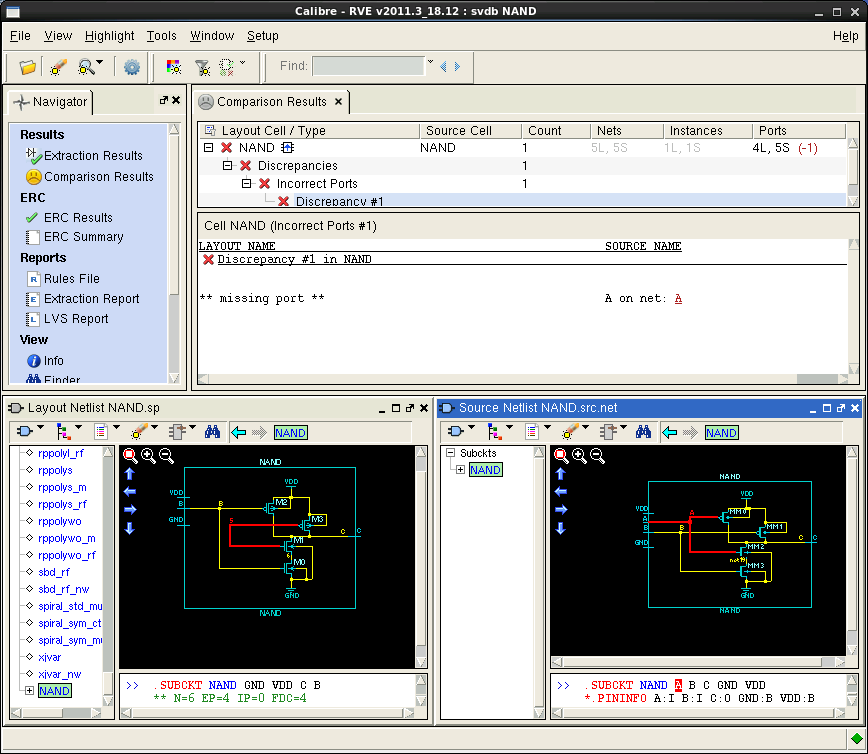This screenshot has height=754, width=868.
Task: Click the highlight eraser icon in main toolbar
Action: [x=58, y=67]
